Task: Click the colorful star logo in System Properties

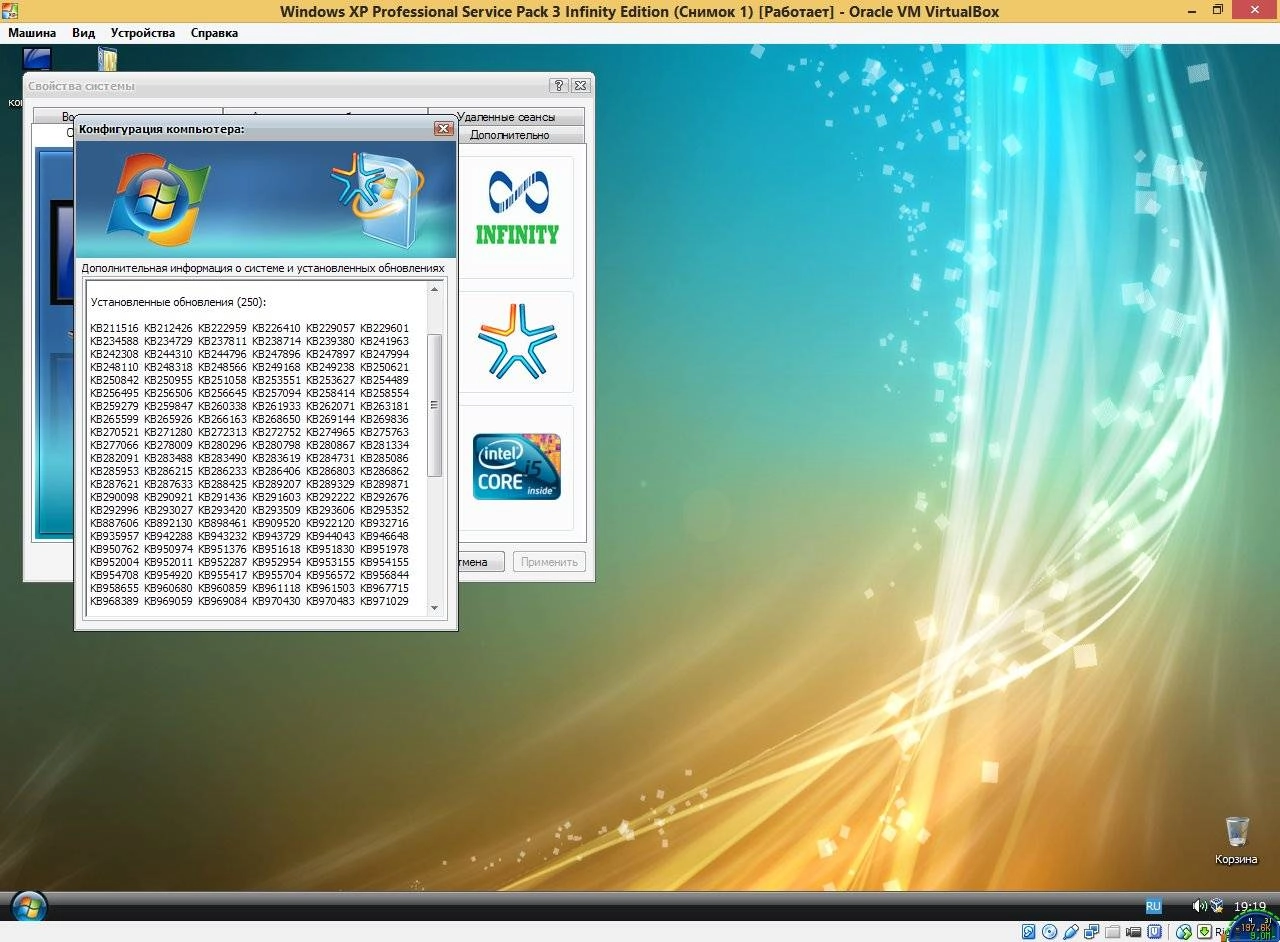Action: point(517,341)
